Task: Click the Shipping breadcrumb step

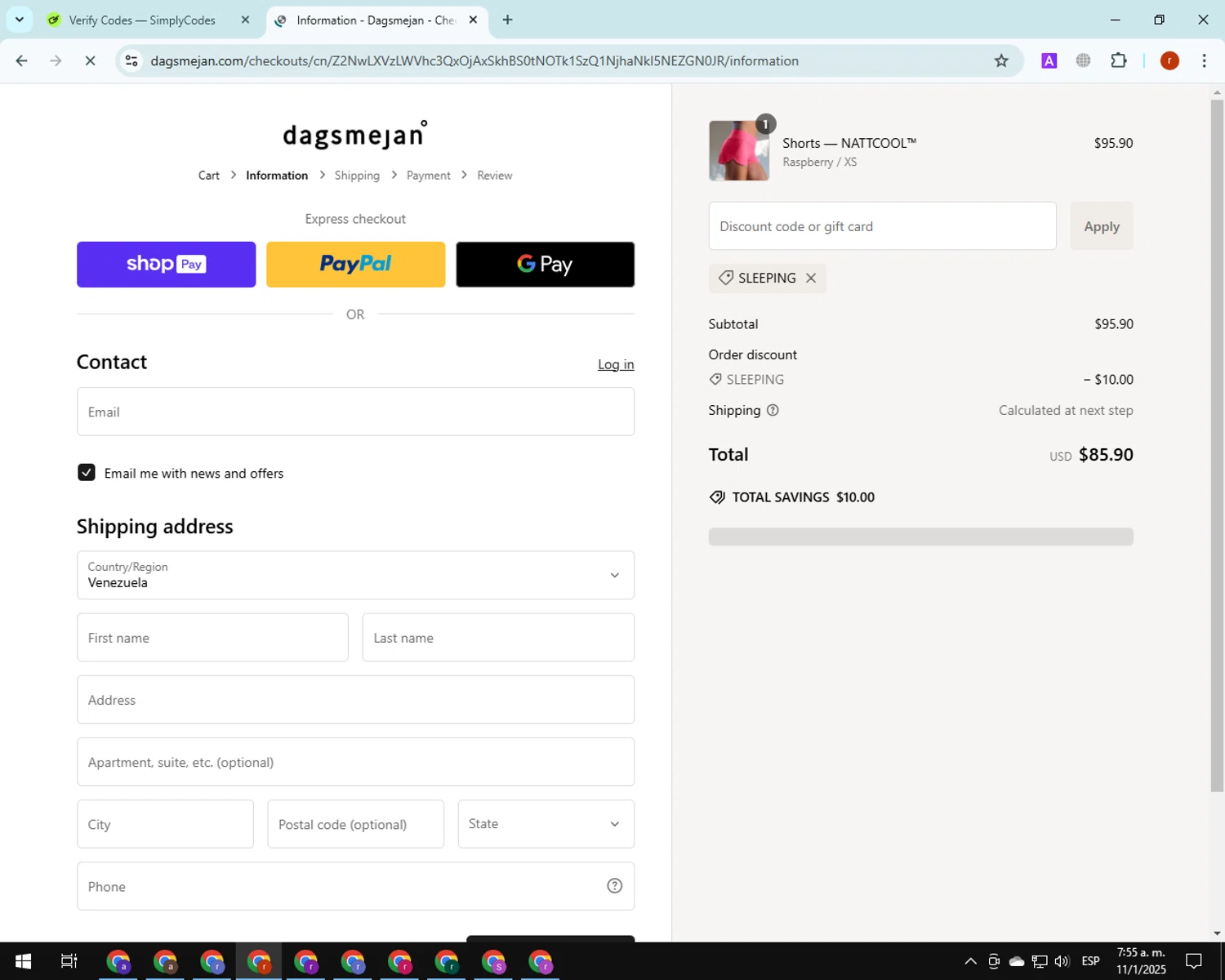Action: (357, 176)
